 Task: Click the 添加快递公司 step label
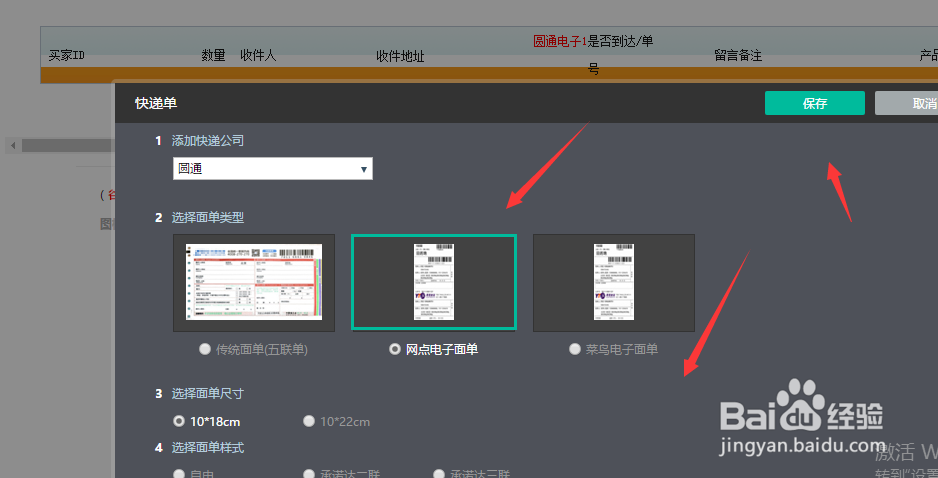[x=208, y=141]
